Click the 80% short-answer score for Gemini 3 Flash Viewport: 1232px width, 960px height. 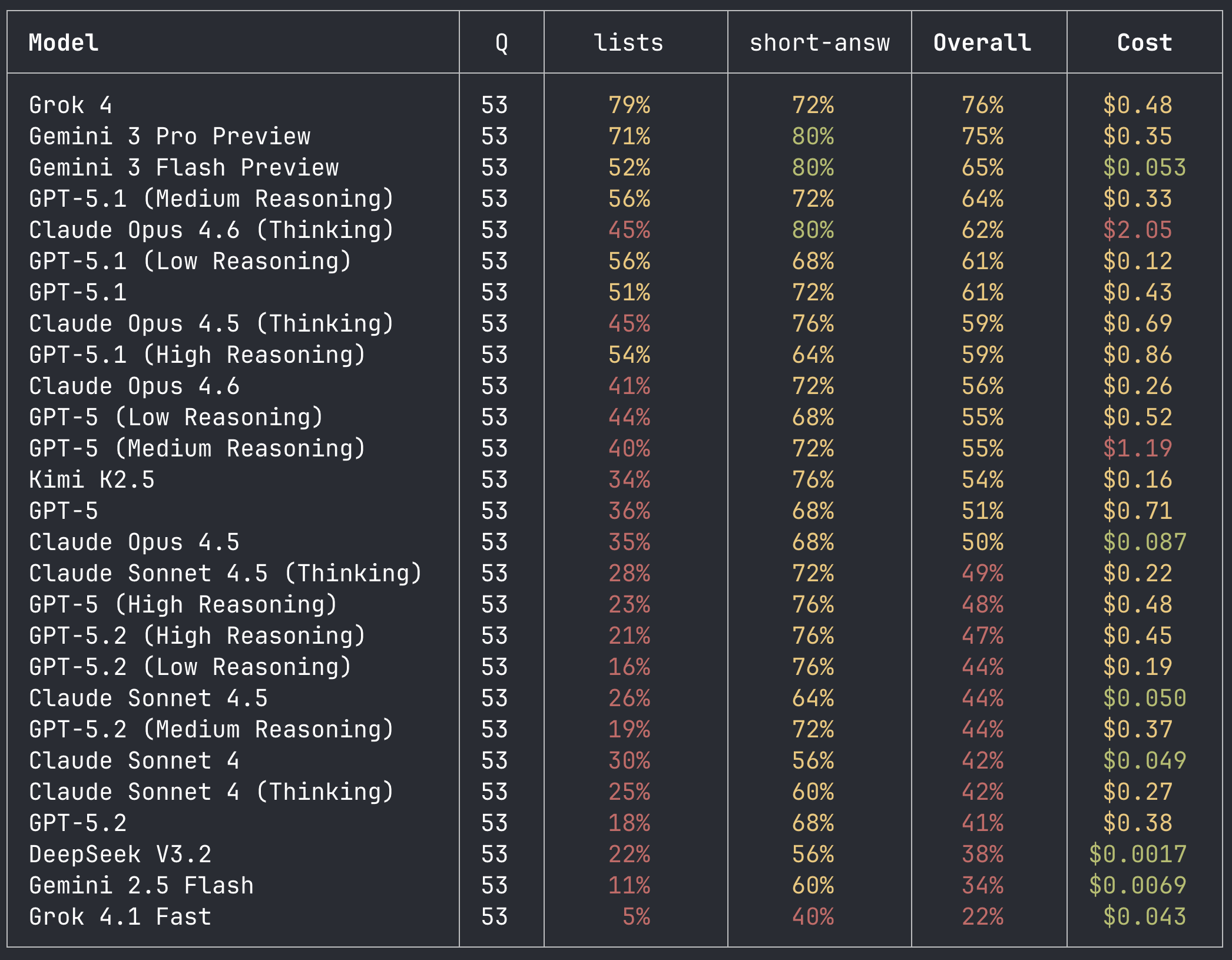pyautogui.click(x=819, y=167)
